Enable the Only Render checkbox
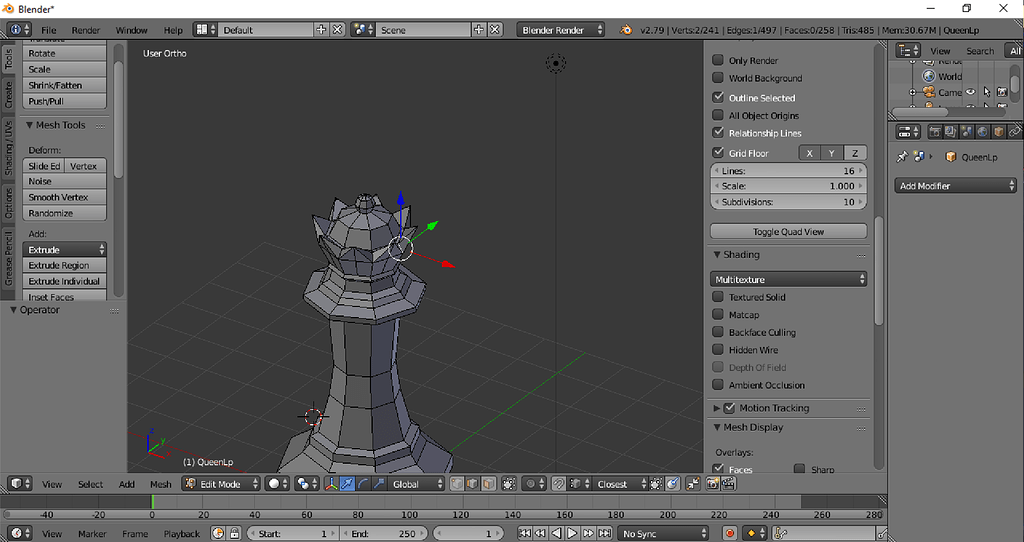1024x542 pixels. pyautogui.click(x=718, y=61)
